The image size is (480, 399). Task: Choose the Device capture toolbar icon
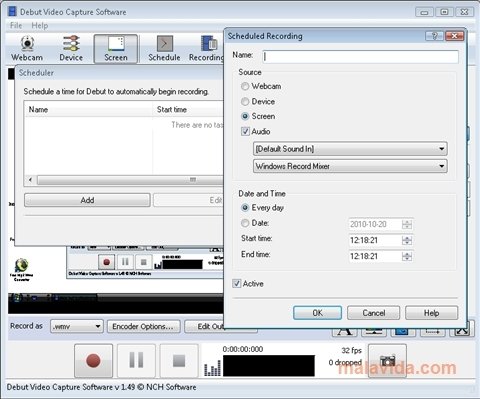coord(71,49)
